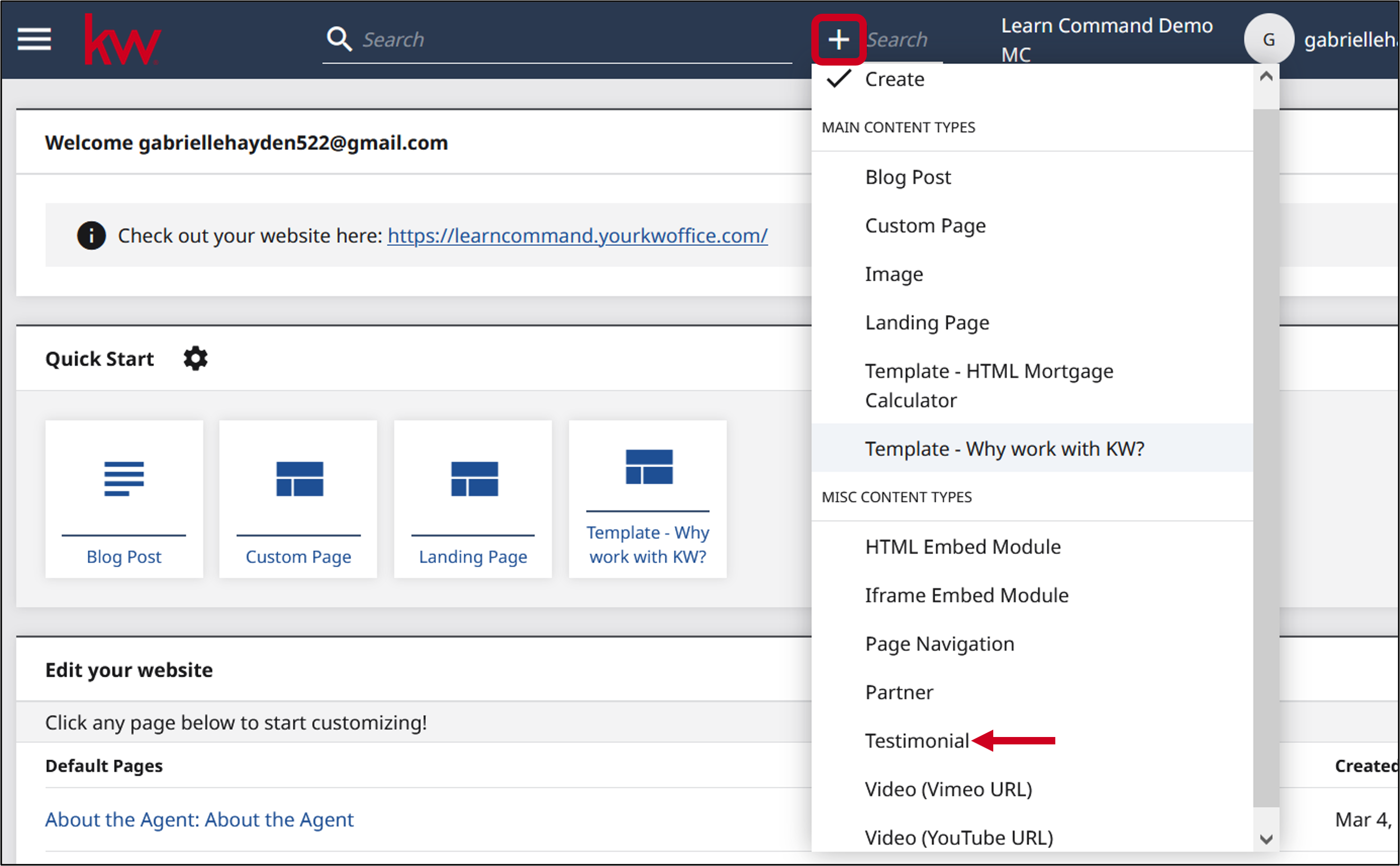Click the Mar 4 created date
Image resolution: width=1400 pixels, height=866 pixels.
coord(1364,819)
